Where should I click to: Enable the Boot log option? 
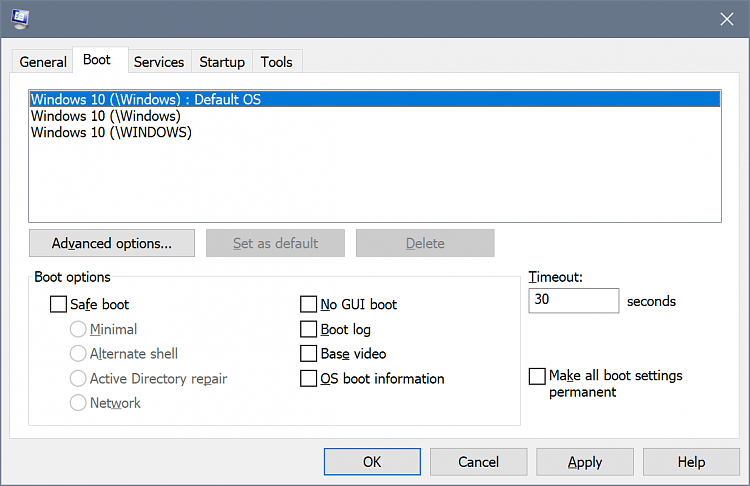pos(308,329)
